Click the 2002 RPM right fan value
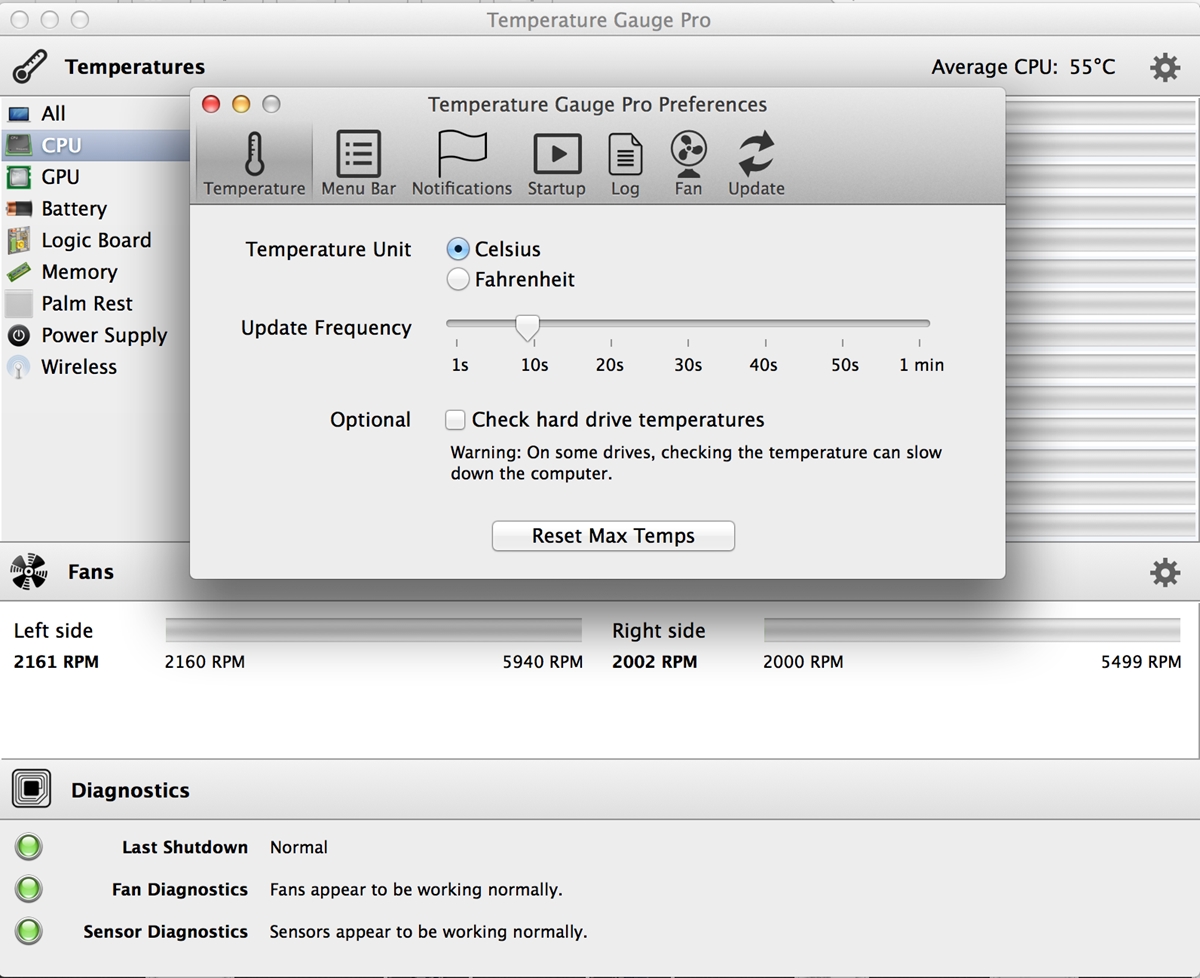1200x978 pixels. pyautogui.click(x=655, y=662)
